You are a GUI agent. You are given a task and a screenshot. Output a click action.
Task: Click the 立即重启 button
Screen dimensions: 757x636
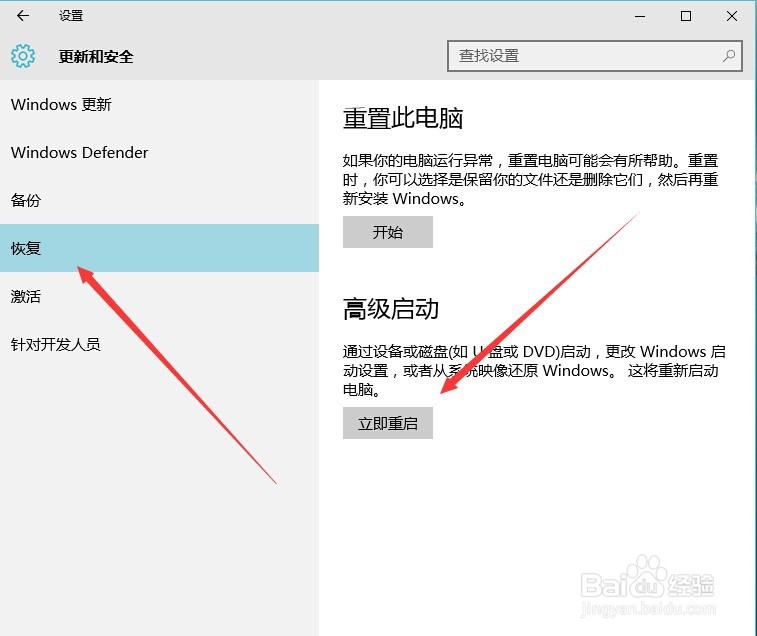[x=388, y=423]
